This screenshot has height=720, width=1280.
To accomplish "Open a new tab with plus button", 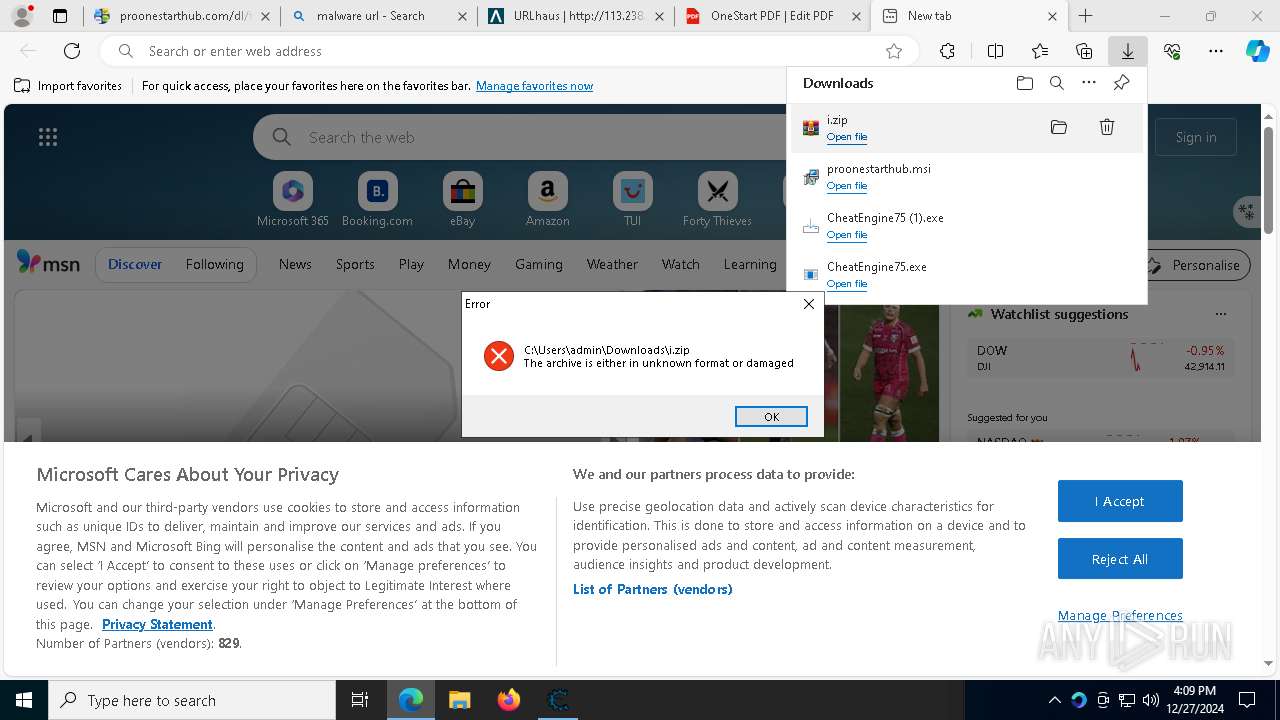I will (1086, 16).
